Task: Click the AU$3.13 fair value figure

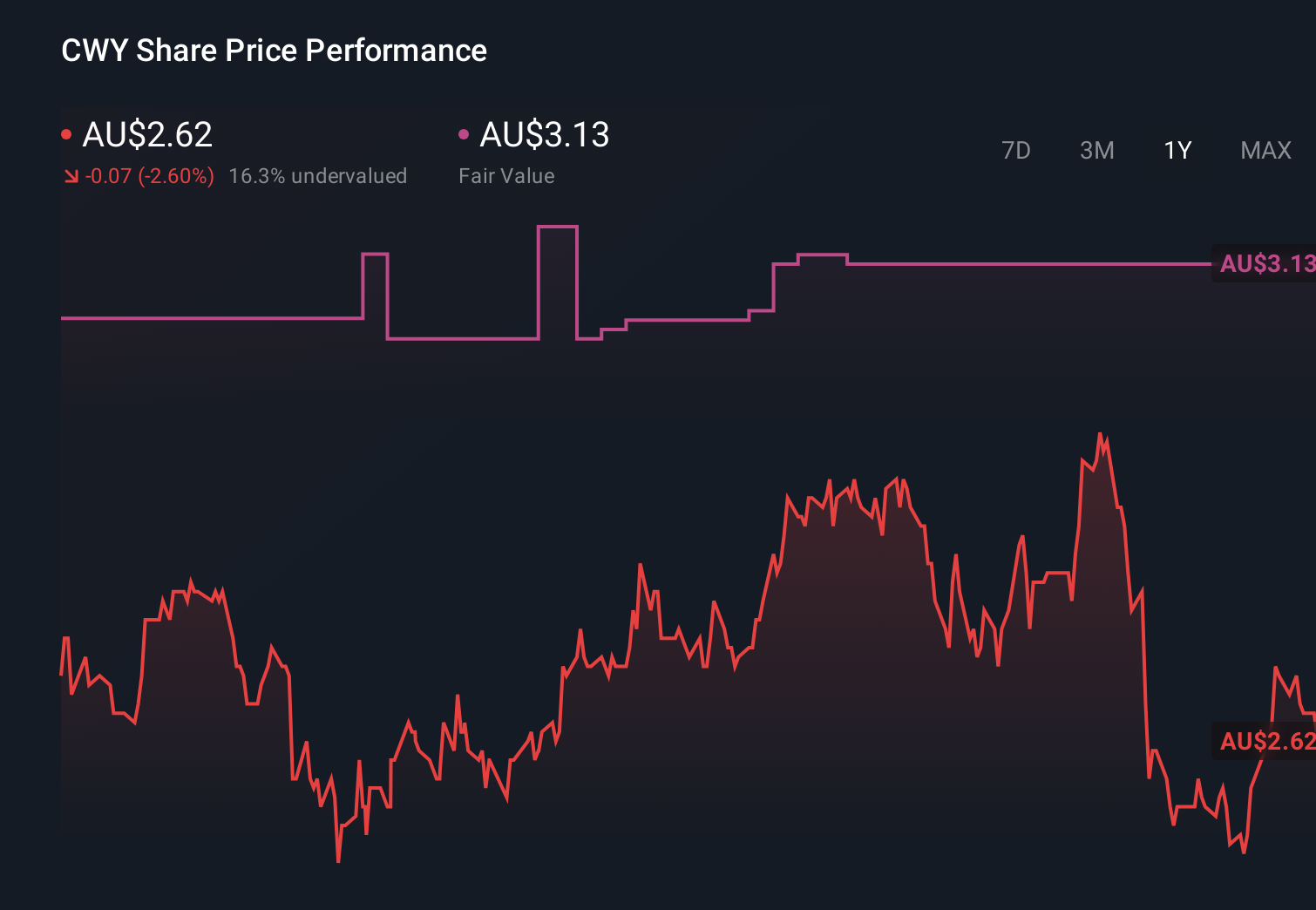Action: click(545, 135)
